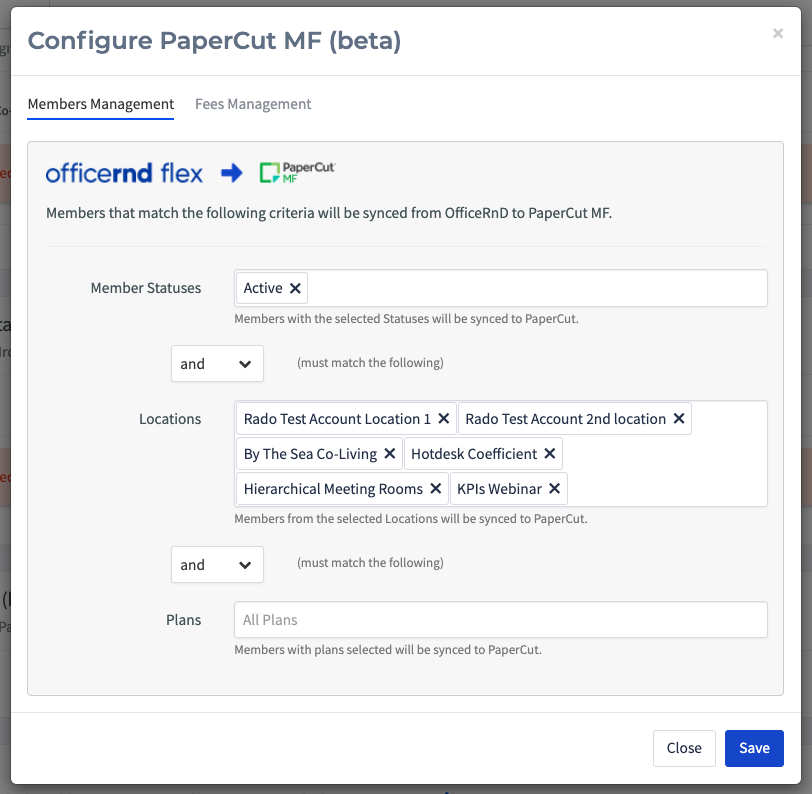Click the officernd flex logo
The image size is (812, 794).
pos(124,173)
